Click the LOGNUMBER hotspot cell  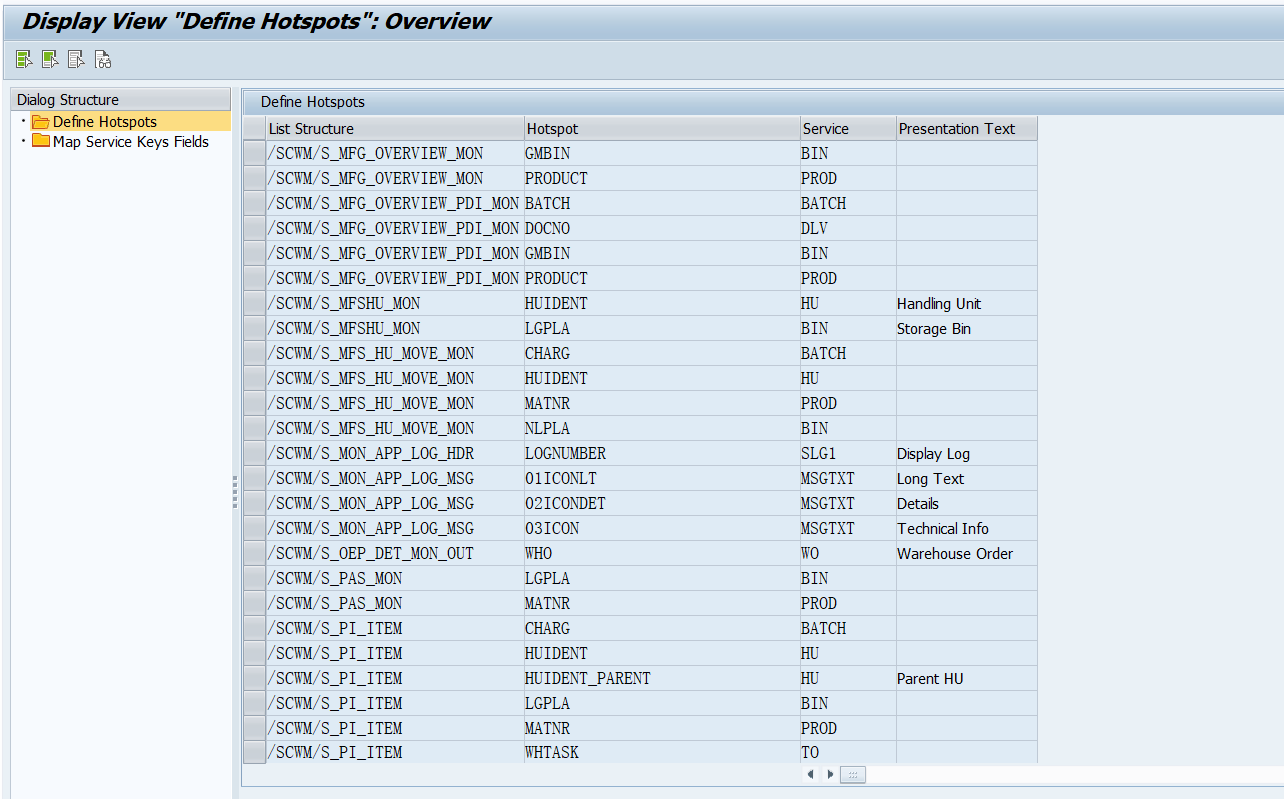662,454
